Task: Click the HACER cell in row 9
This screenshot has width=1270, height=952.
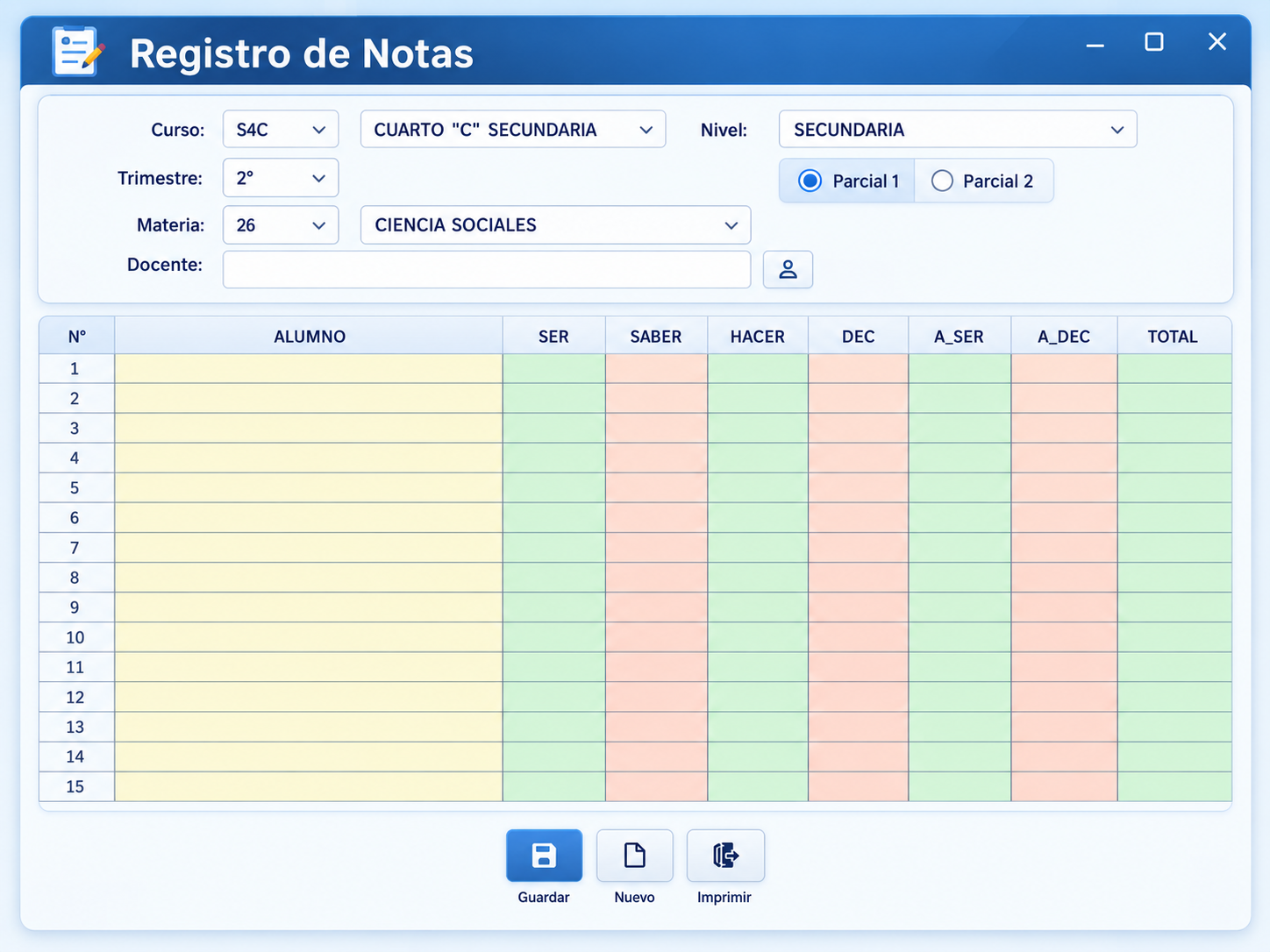Action: [758, 607]
